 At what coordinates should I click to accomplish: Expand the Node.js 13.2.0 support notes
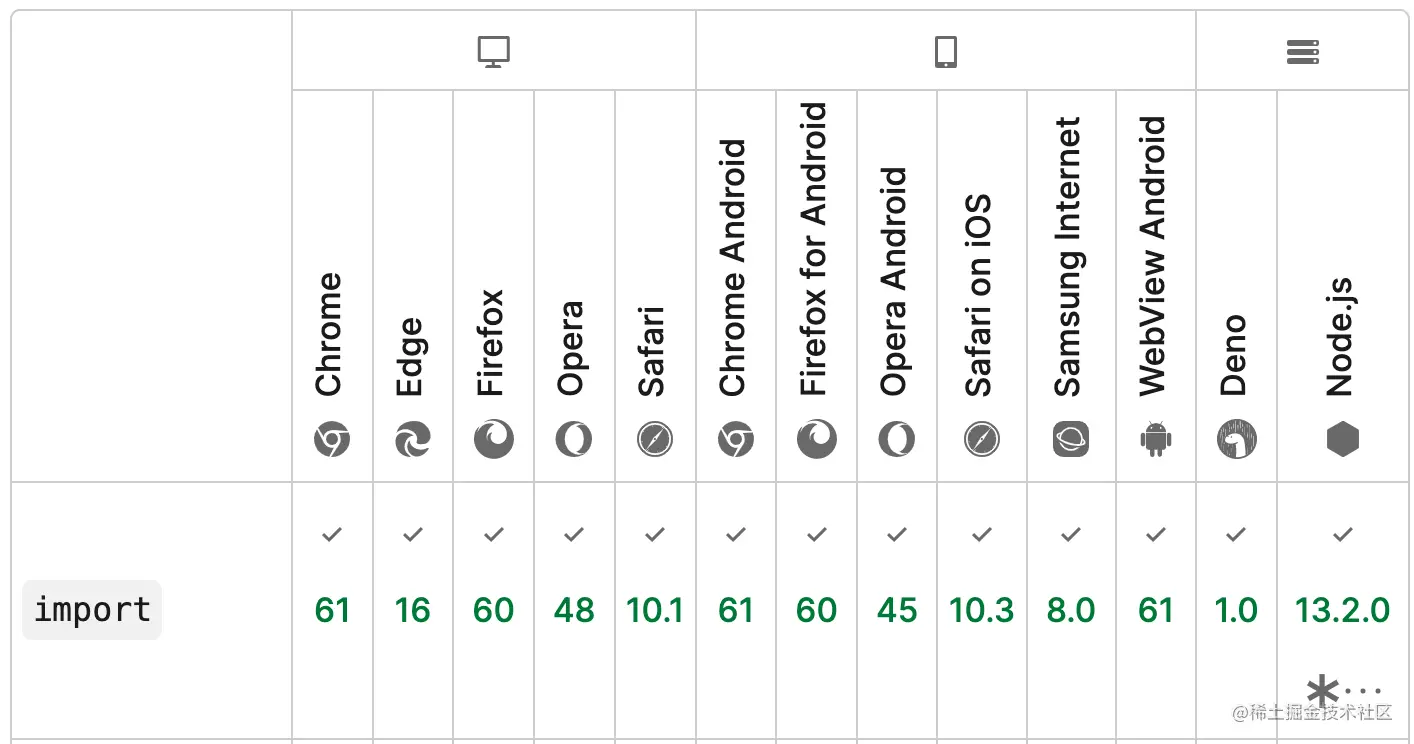pos(1342,690)
